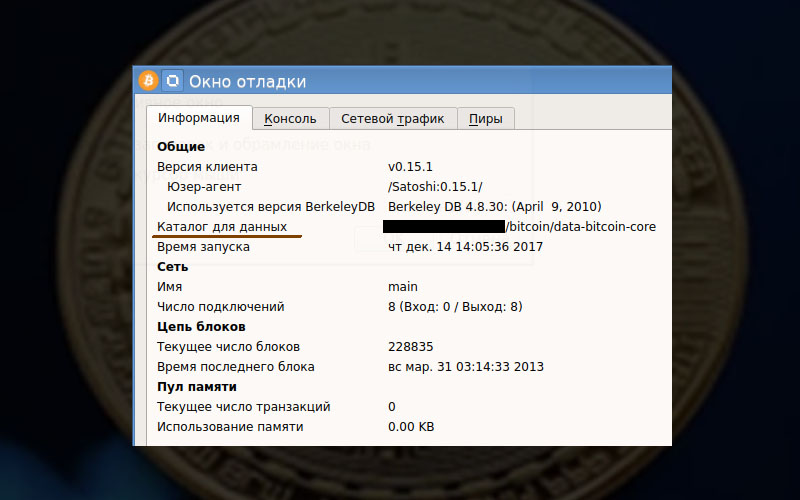This screenshot has width=800, height=500.
Task: Click the Юзер-агент label
Action: (x=204, y=187)
